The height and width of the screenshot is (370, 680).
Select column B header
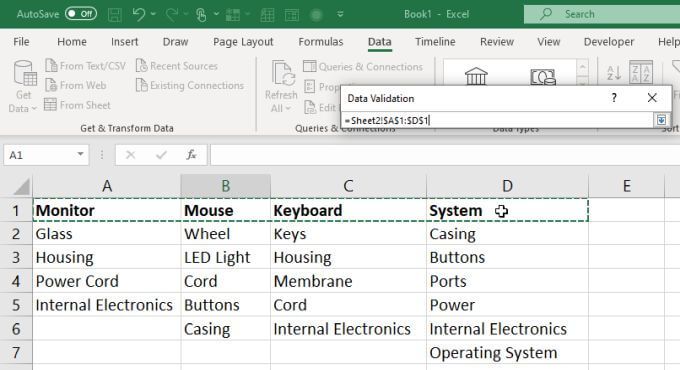pos(226,186)
